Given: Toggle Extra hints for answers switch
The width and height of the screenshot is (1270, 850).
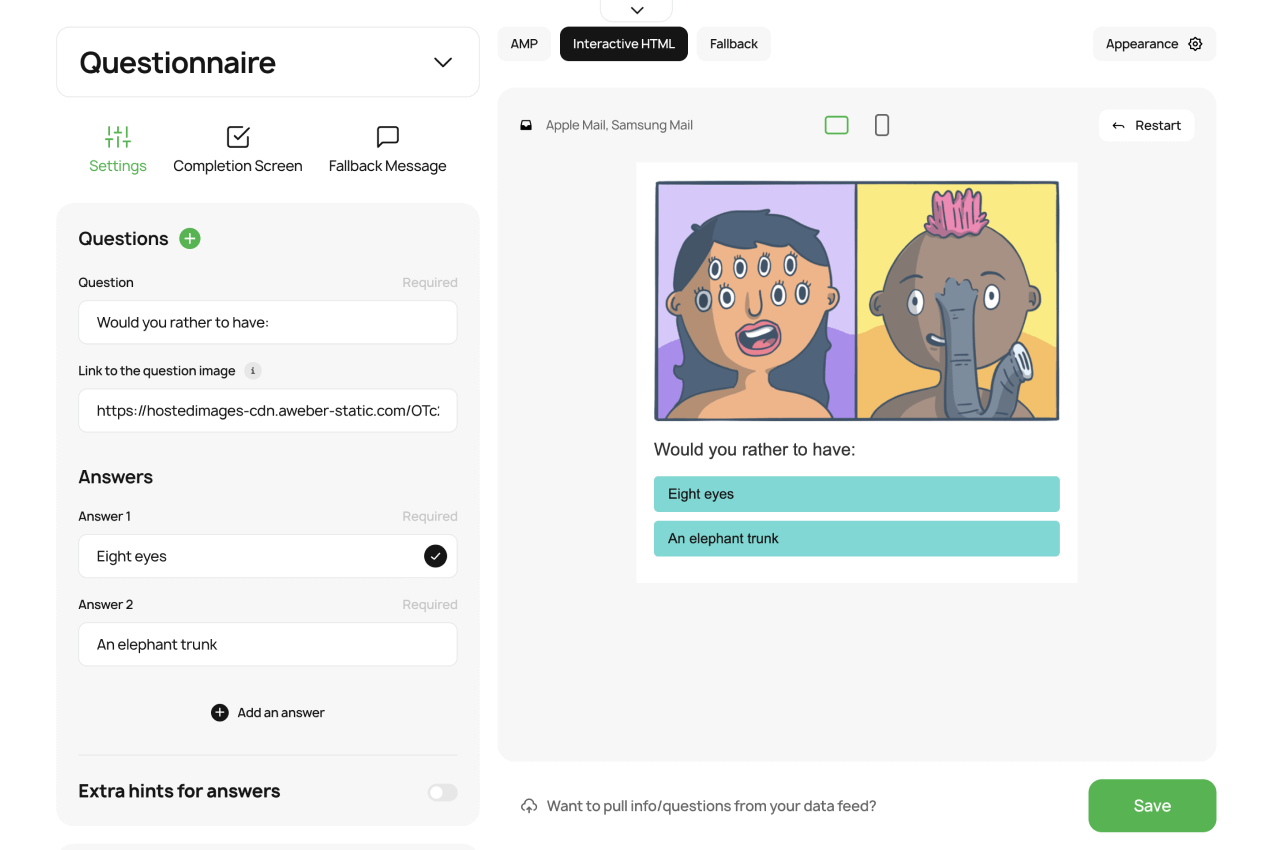Looking at the screenshot, I should point(442,792).
